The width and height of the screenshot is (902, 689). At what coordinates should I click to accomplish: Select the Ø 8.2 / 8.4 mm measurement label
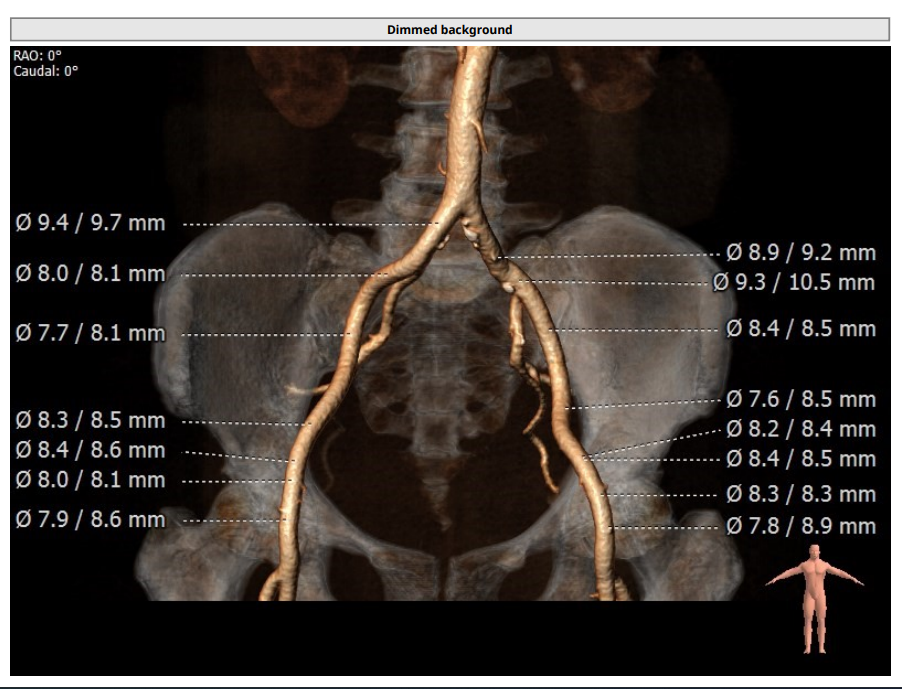pos(800,430)
